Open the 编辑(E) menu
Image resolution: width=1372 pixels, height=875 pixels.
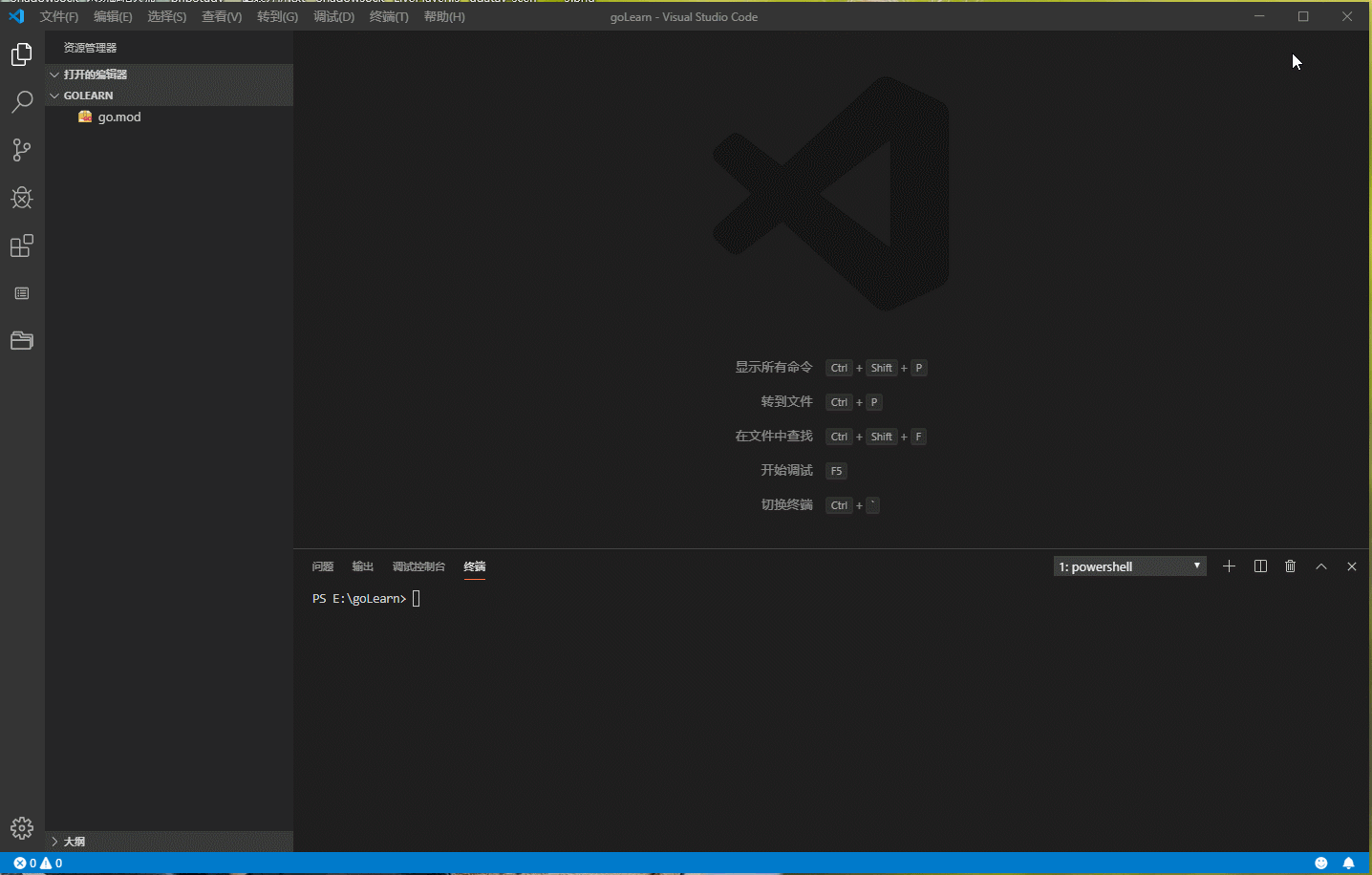coord(113,16)
